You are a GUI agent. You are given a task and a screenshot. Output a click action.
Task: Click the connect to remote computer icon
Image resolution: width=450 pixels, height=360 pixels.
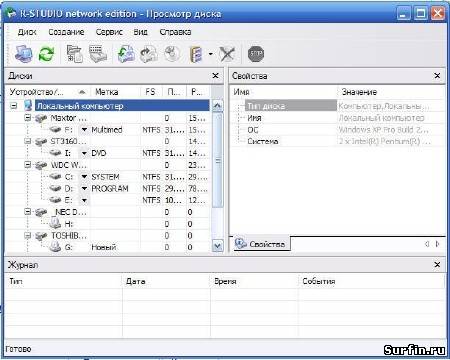coord(24,53)
